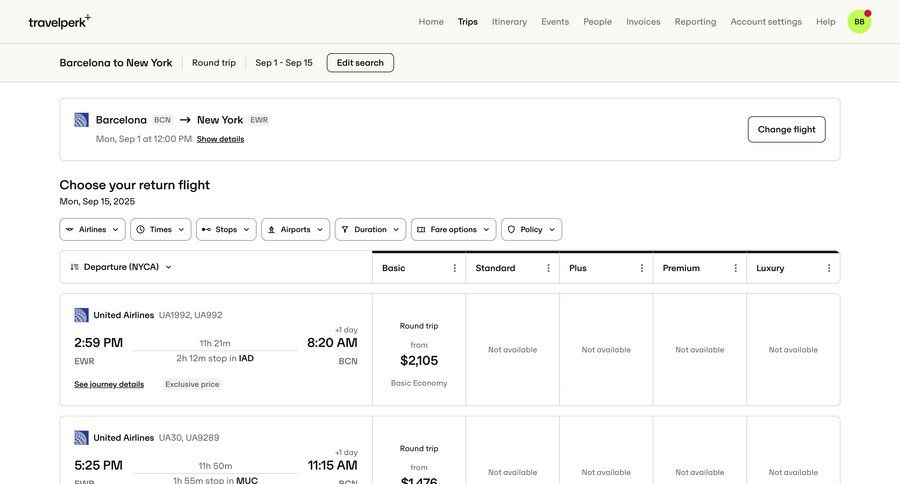Screen dimensions: 900x484
Task: Open the Times filter dropdown
Action: click(160, 229)
